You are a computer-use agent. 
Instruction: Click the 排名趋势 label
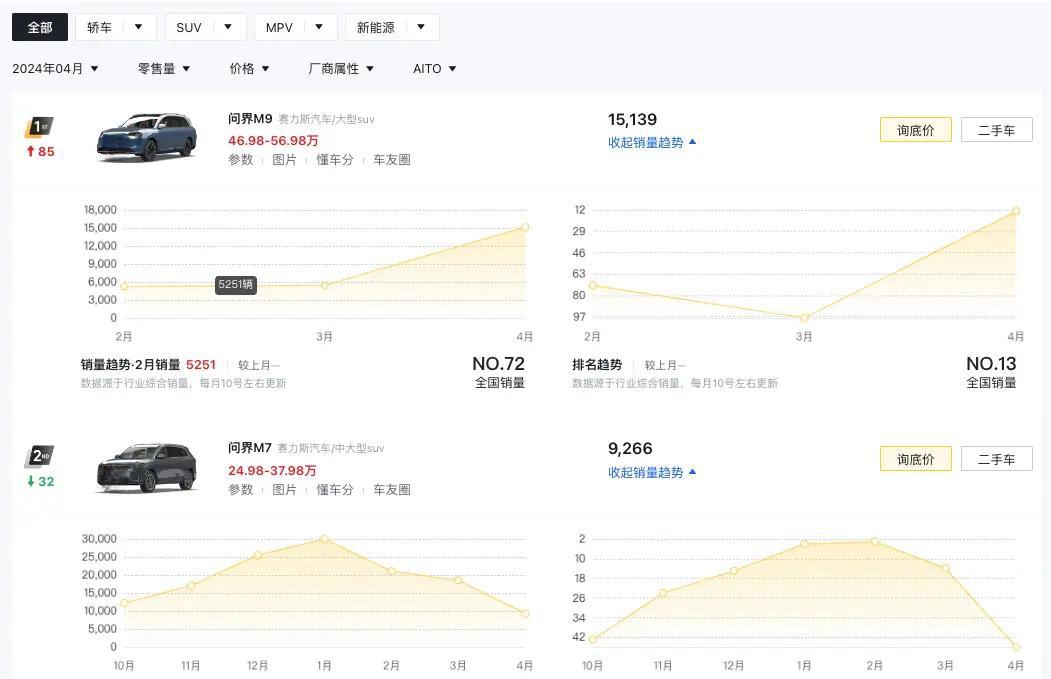pyautogui.click(x=597, y=365)
